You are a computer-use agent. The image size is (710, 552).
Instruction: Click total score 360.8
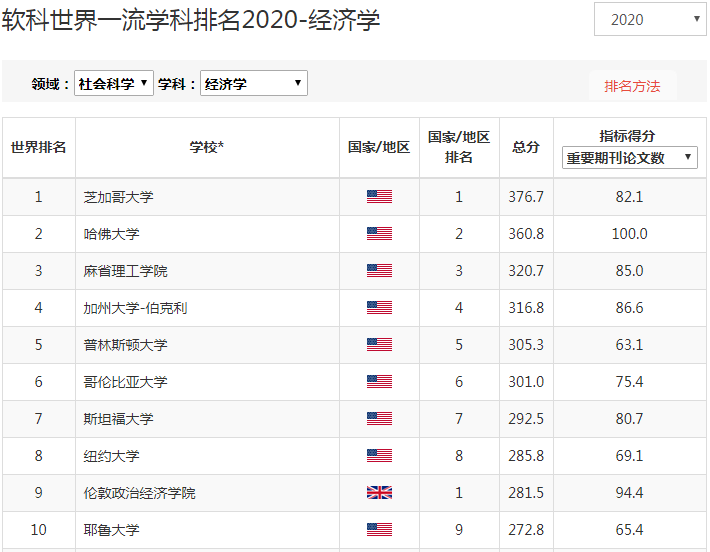tap(526, 234)
